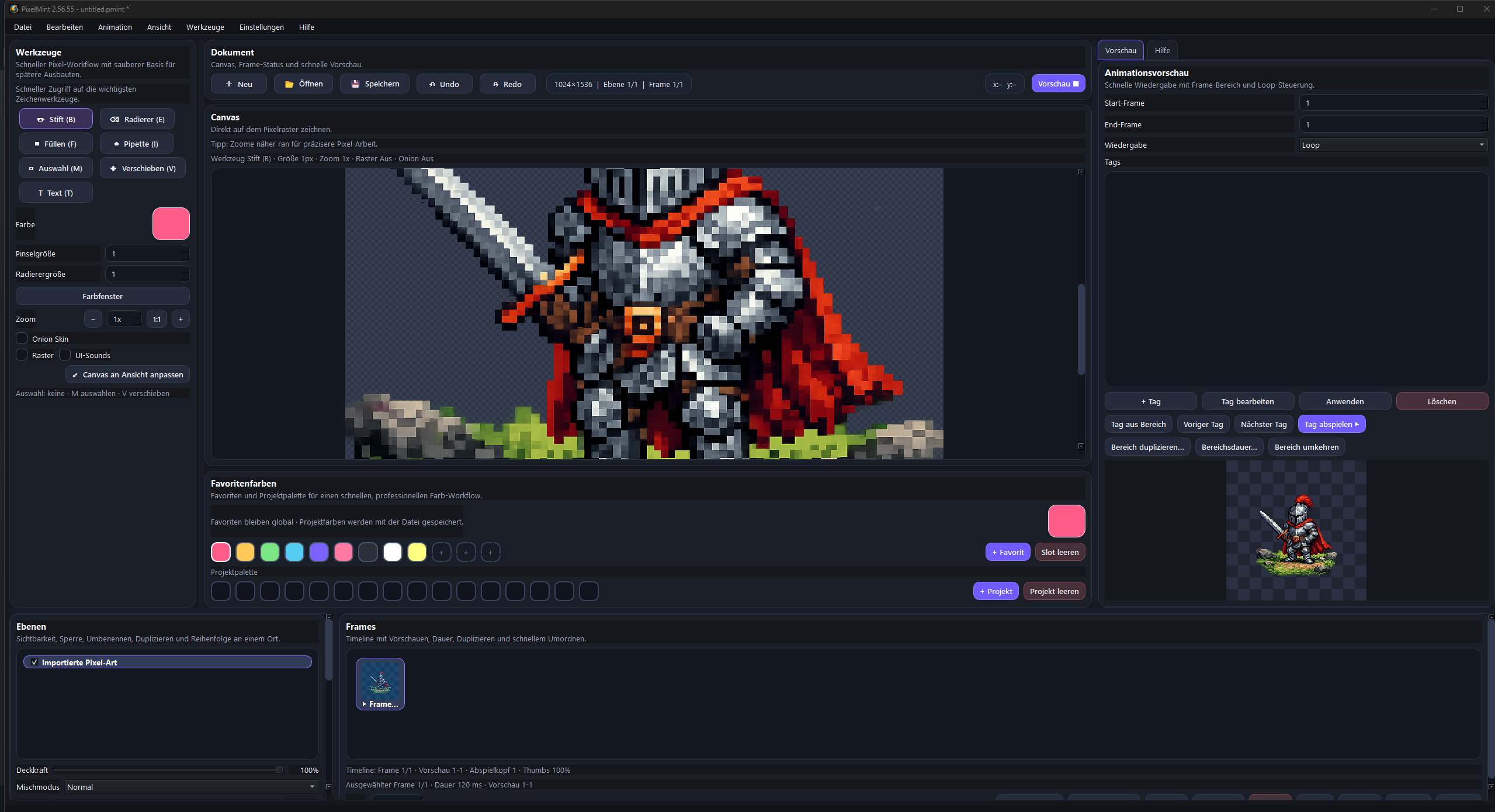Click the Speichern save button
1495x812 pixels.
(374, 84)
